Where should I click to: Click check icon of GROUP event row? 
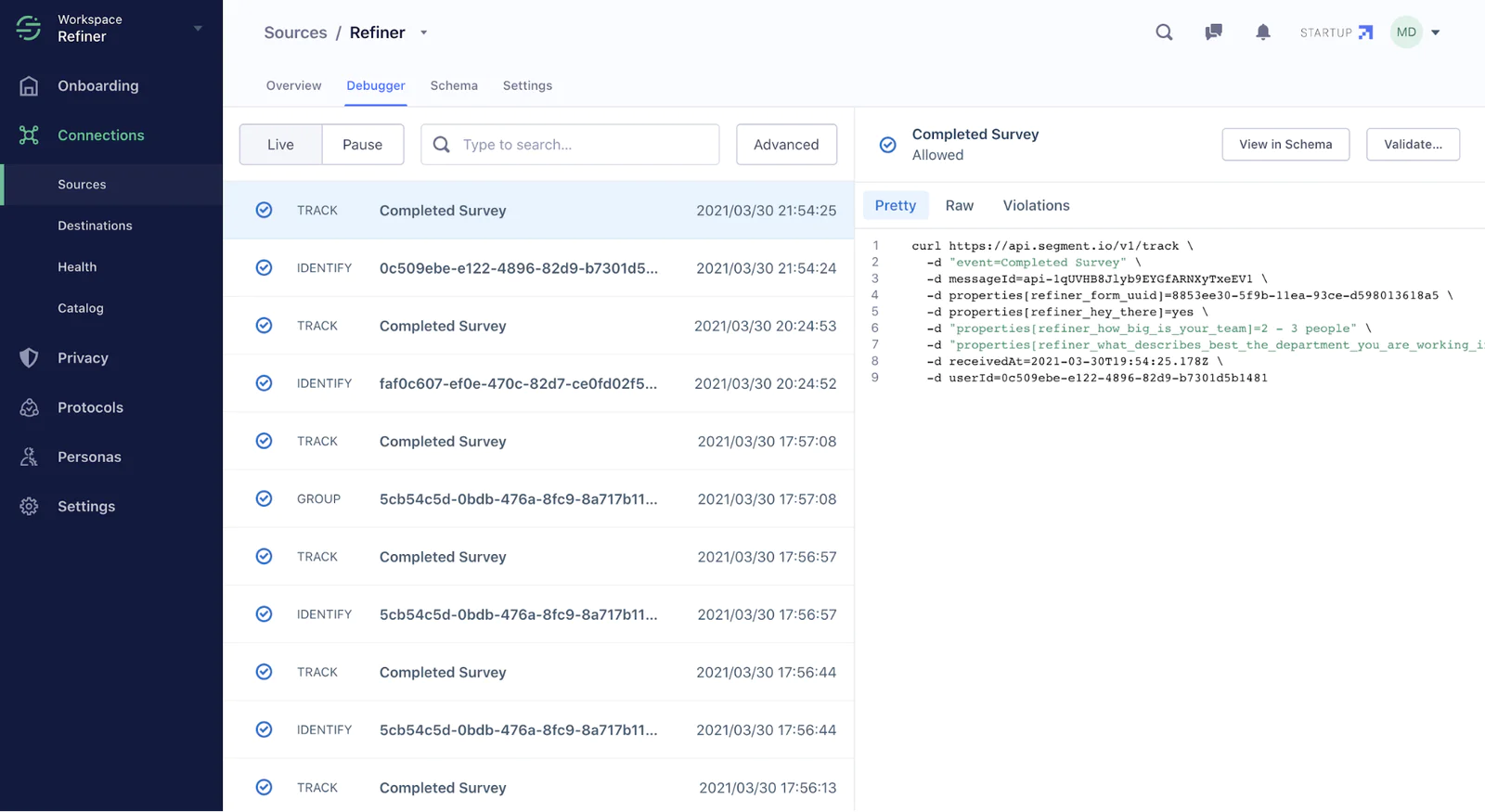264,498
